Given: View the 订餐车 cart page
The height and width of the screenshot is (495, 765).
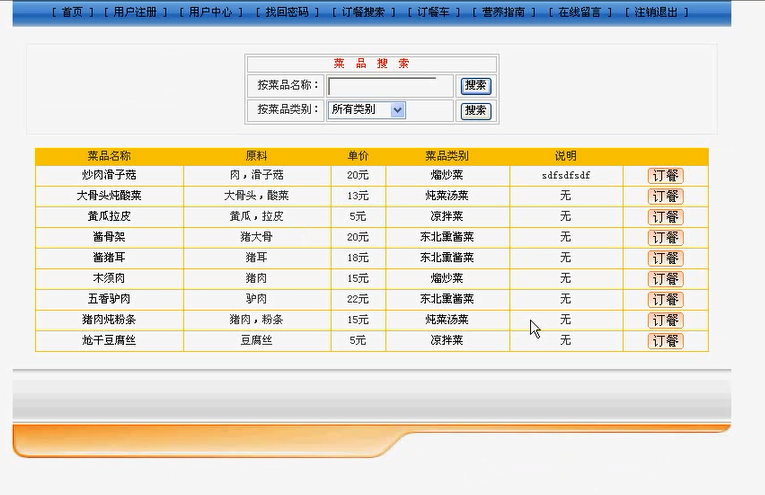Looking at the screenshot, I should pyautogui.click(x=433, y=12).
